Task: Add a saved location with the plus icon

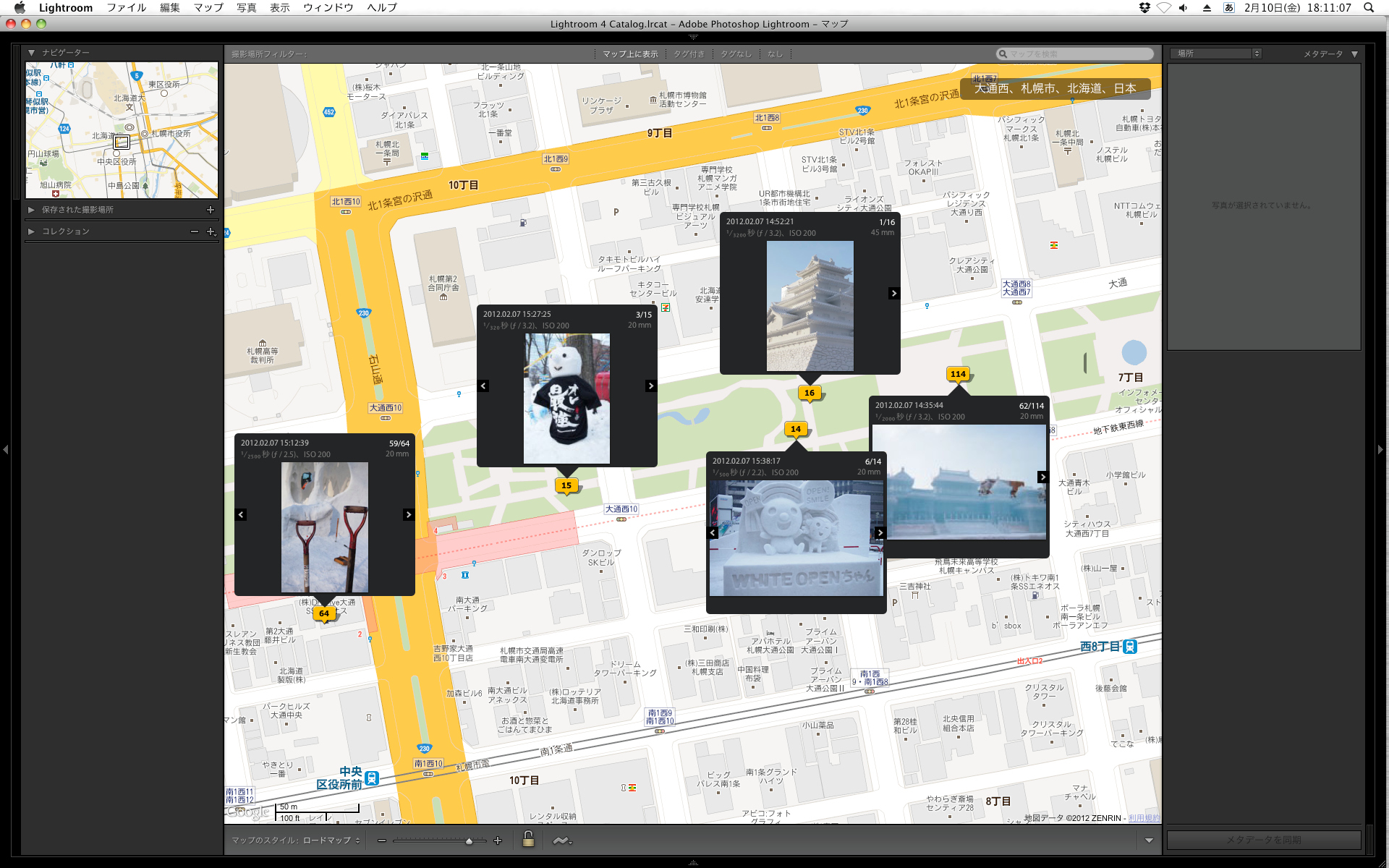Action: coord(211,209)
